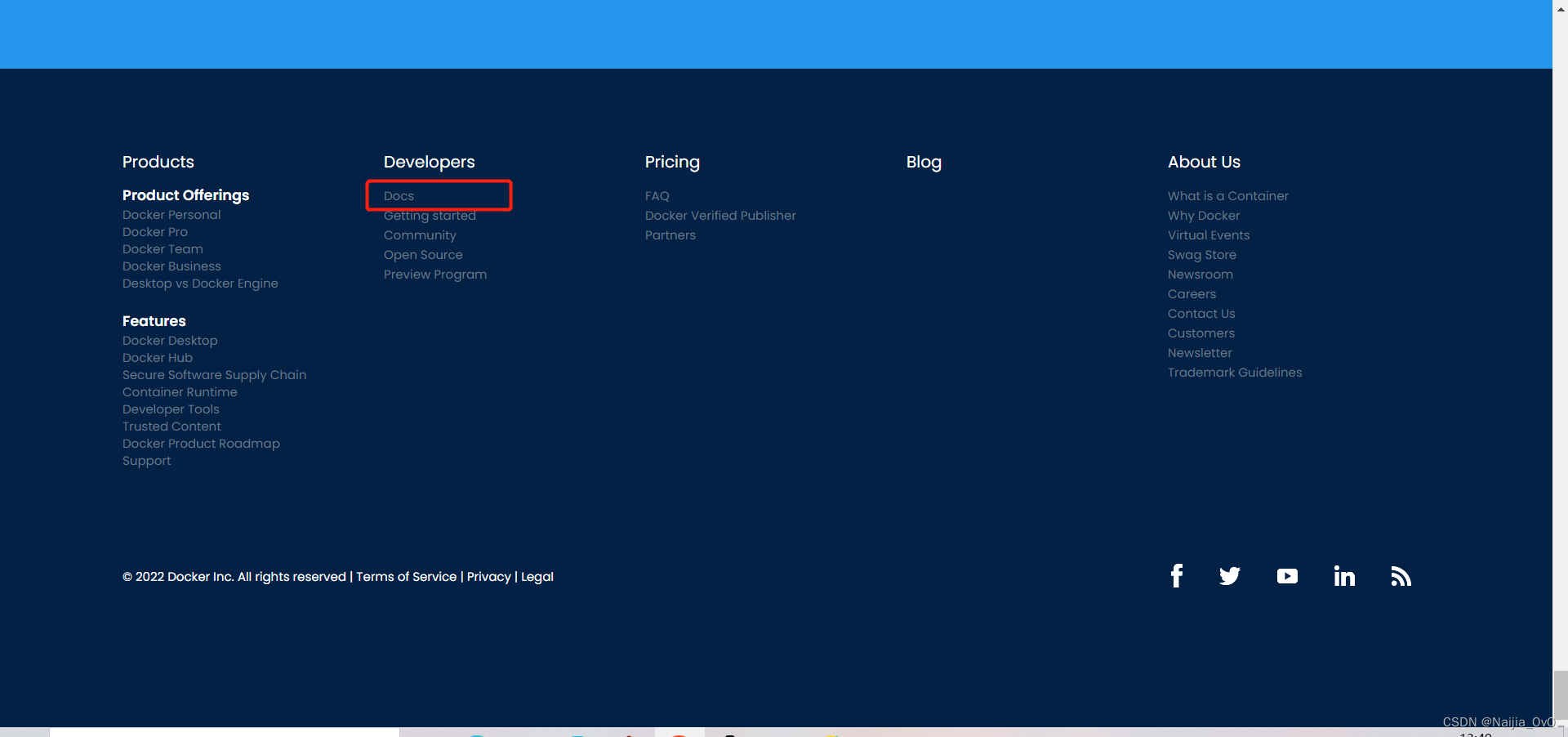Click the Features subheading
Screen dimensions: 1568x737
click(154, 321)
